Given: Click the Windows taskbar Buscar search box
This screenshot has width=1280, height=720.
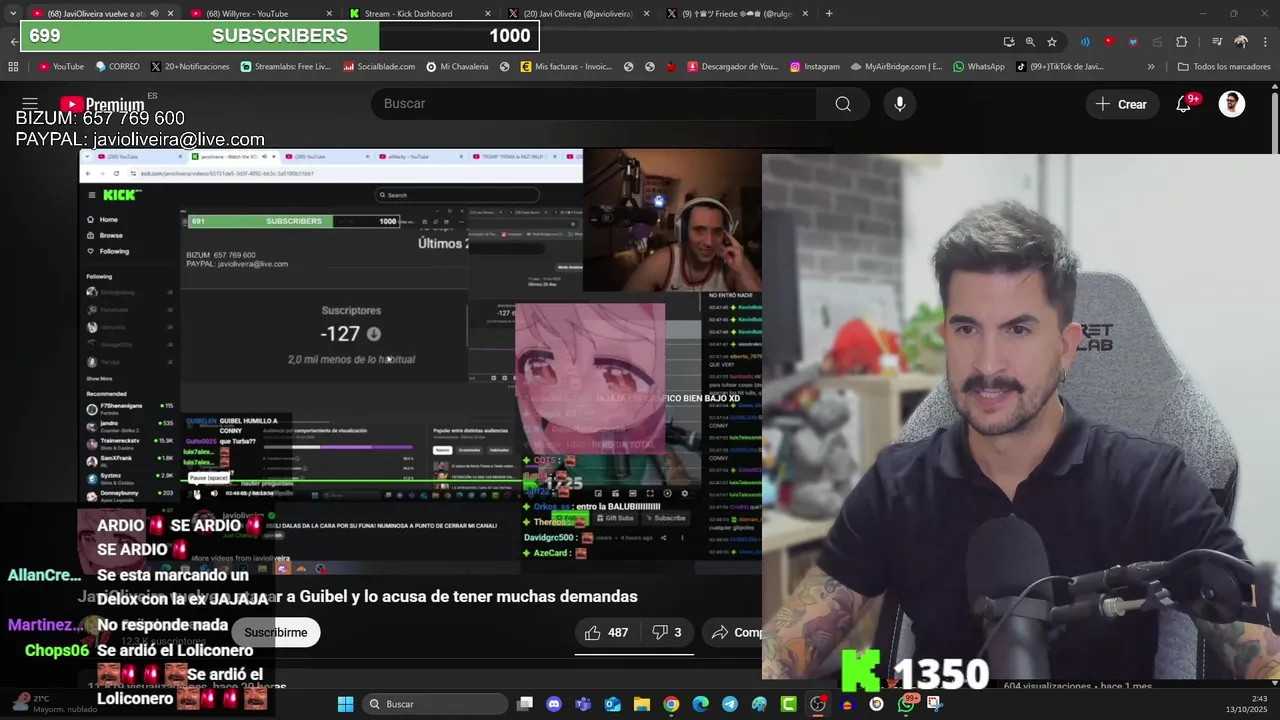Looking at the screenshot, I should (x=434, y=704).
